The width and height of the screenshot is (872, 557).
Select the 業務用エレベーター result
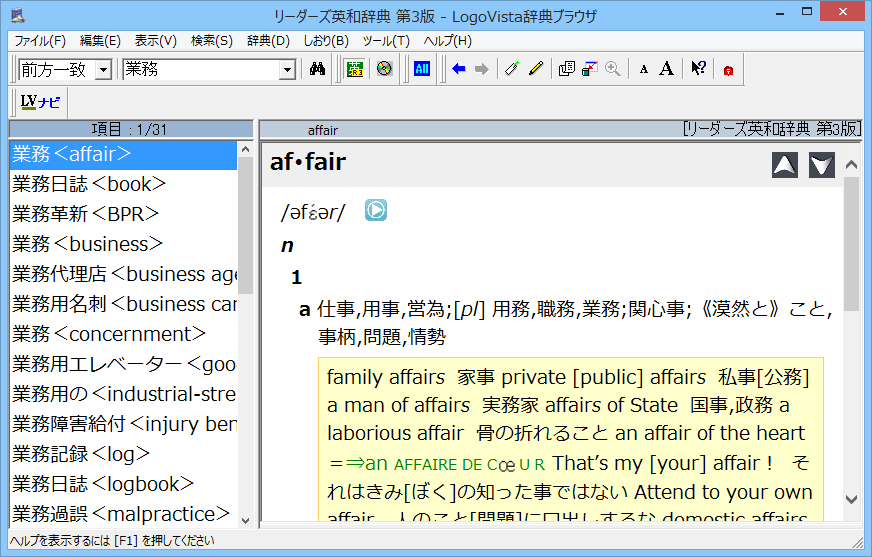(x=123, y=364)
